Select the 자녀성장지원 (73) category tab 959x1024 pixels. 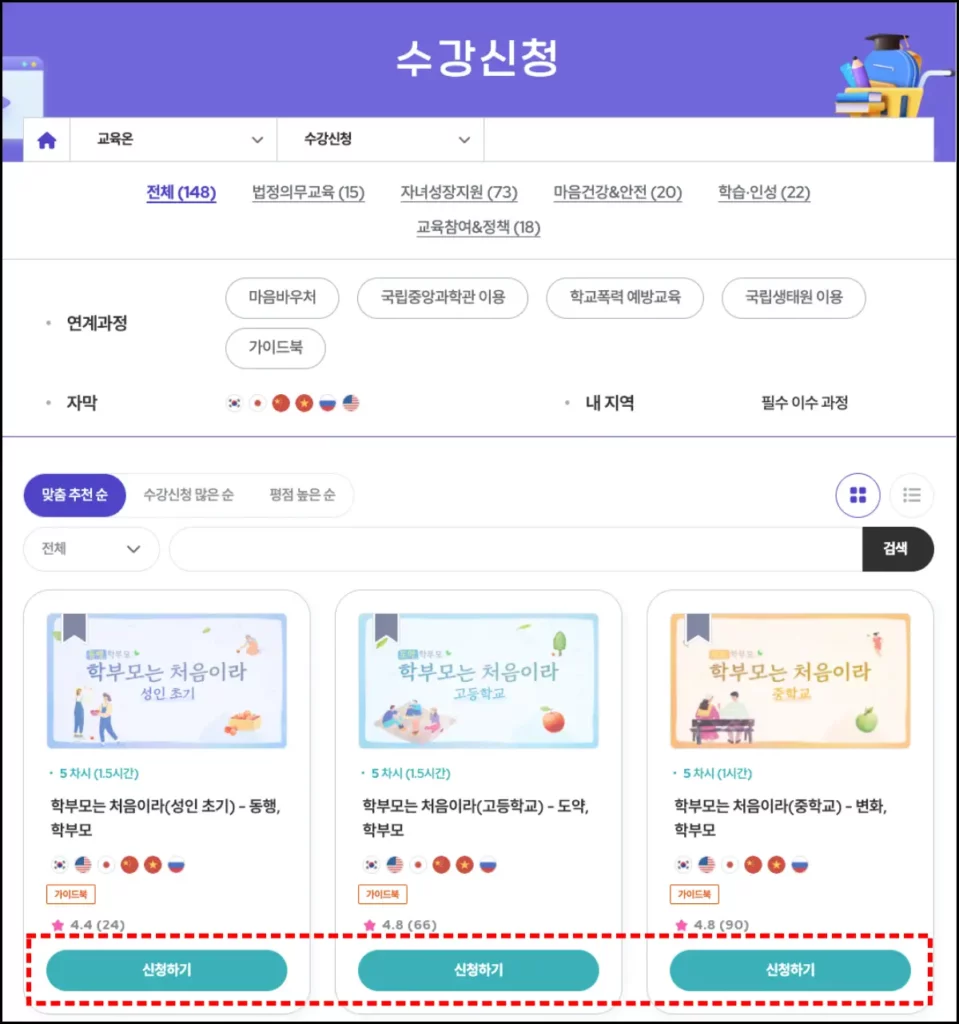pos(459,193)
